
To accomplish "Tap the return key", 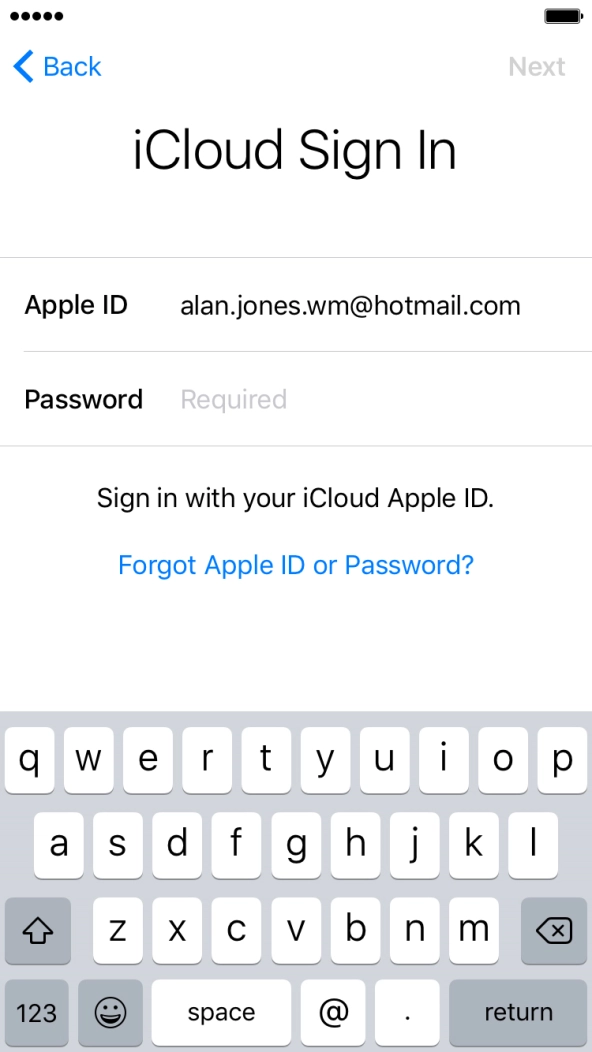I will pyautogui.click(x=518, y=1012).
